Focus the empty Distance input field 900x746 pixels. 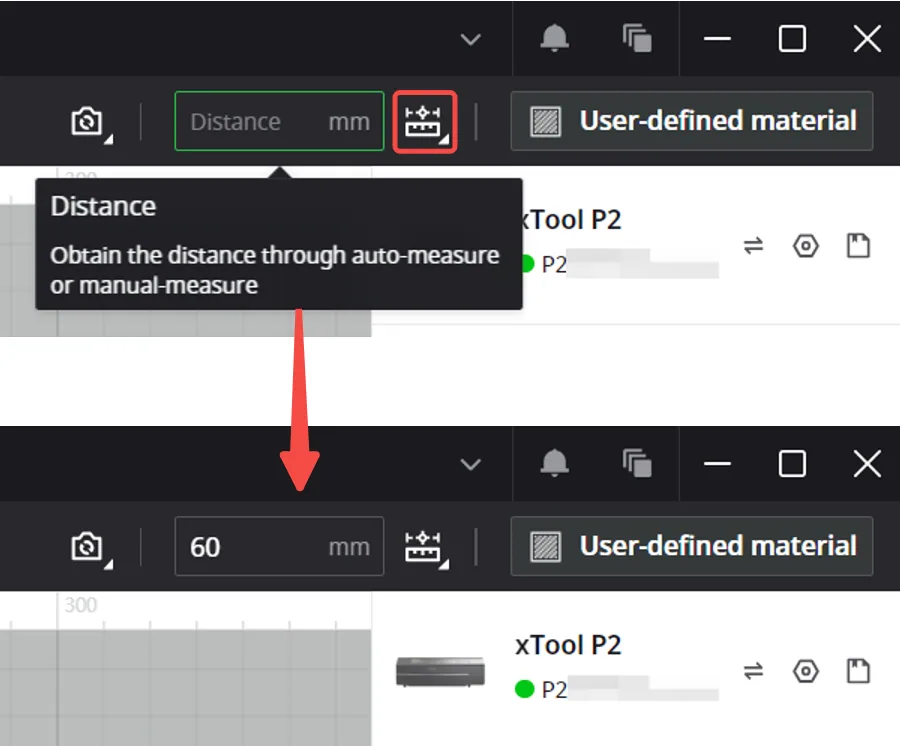[x=280, y=122]
